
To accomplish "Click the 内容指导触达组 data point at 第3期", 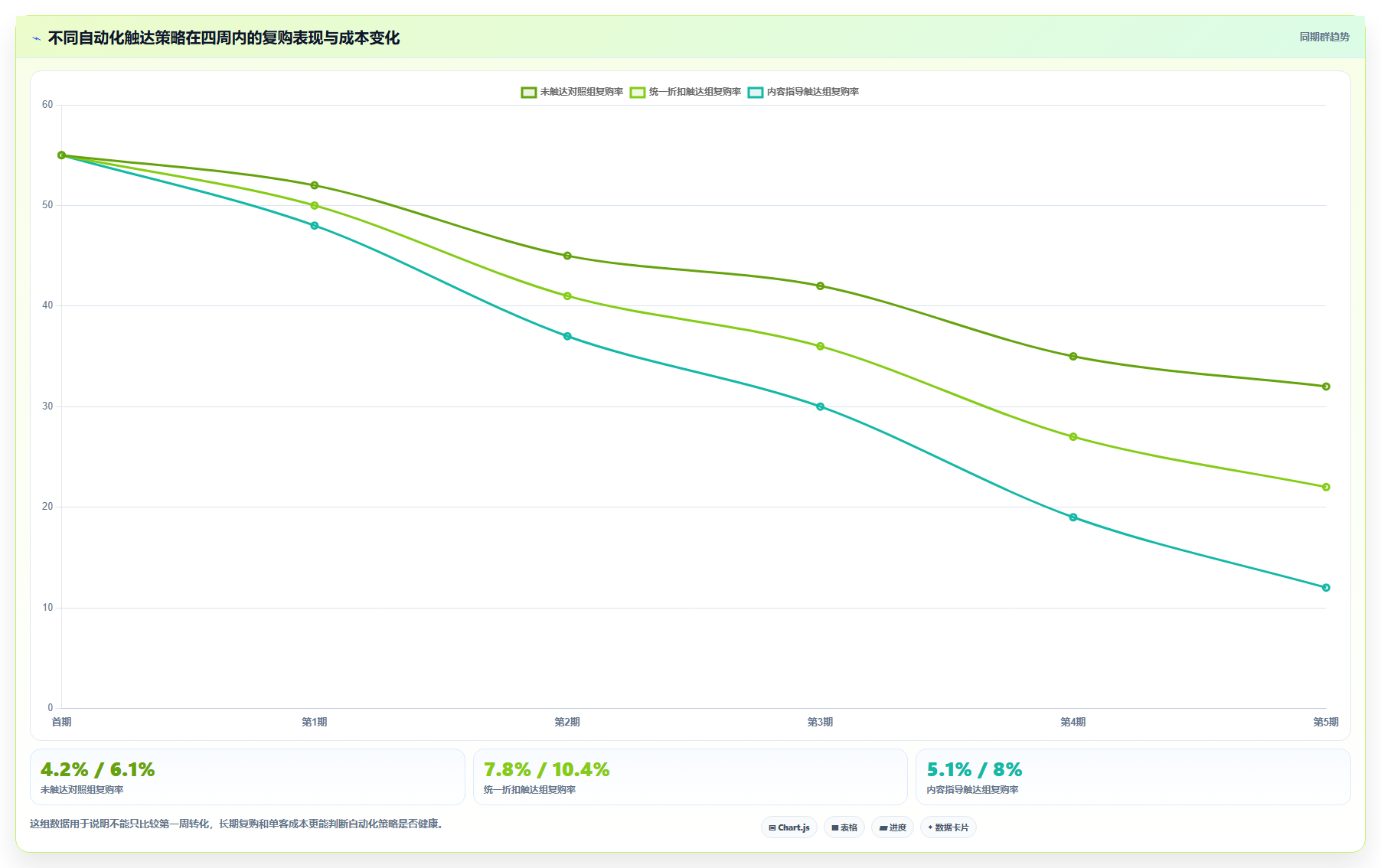I will point(821,406).
